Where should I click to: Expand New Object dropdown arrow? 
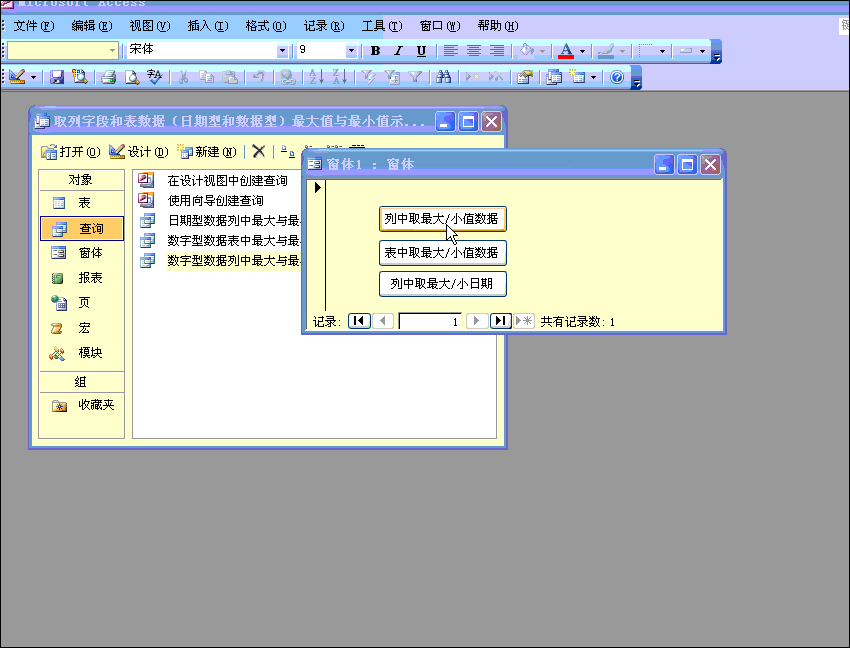(594, 78)
